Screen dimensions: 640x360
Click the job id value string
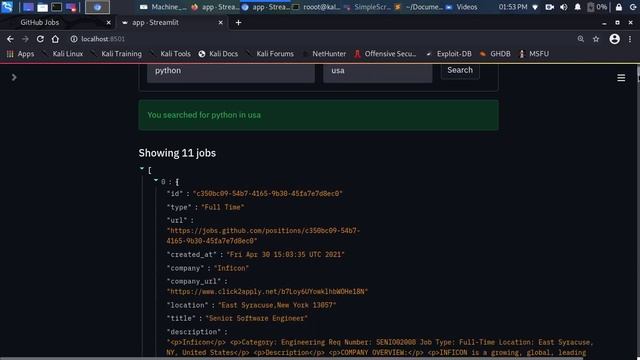point(267,193)
